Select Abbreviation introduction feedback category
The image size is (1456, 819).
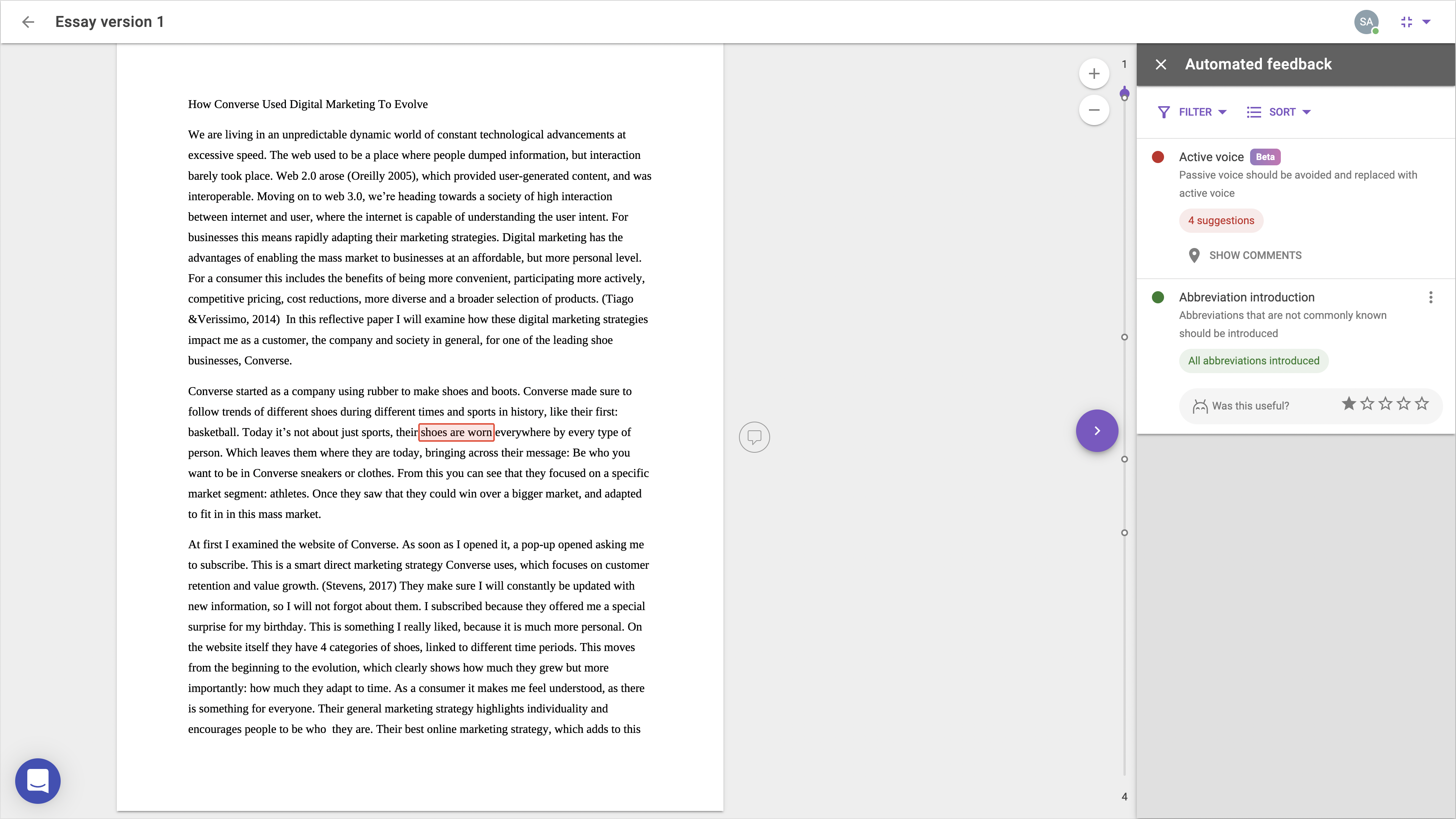point(1246,297)
